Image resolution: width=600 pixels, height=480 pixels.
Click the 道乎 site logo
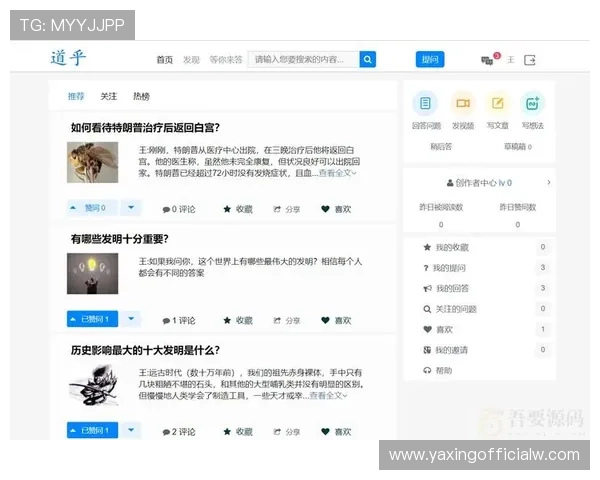click(x=68, y=58)
